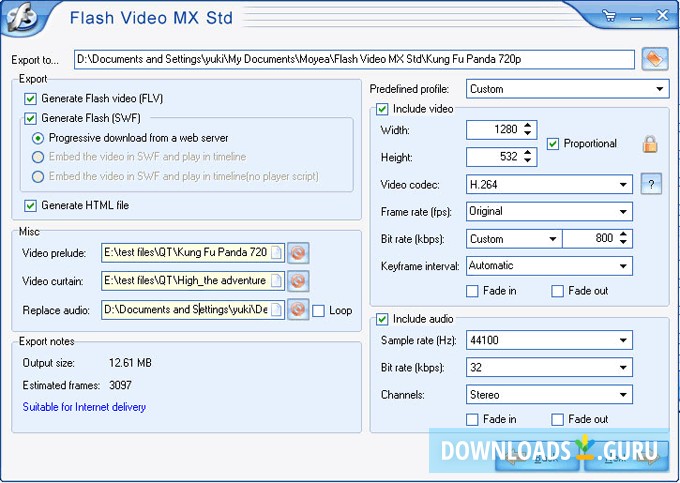
Task: Click the Export to path field
Action: click(x=354, y=59)
